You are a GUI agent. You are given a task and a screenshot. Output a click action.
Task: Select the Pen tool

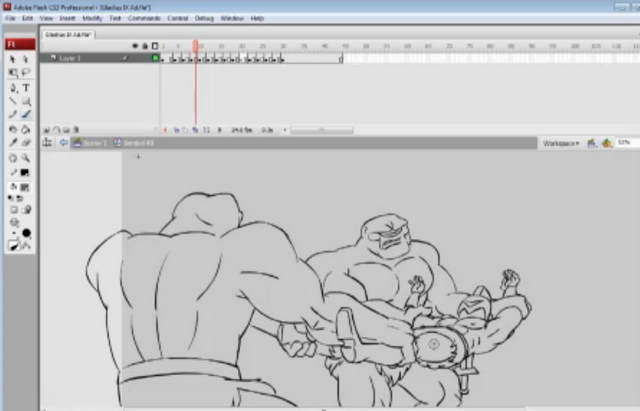13,87
